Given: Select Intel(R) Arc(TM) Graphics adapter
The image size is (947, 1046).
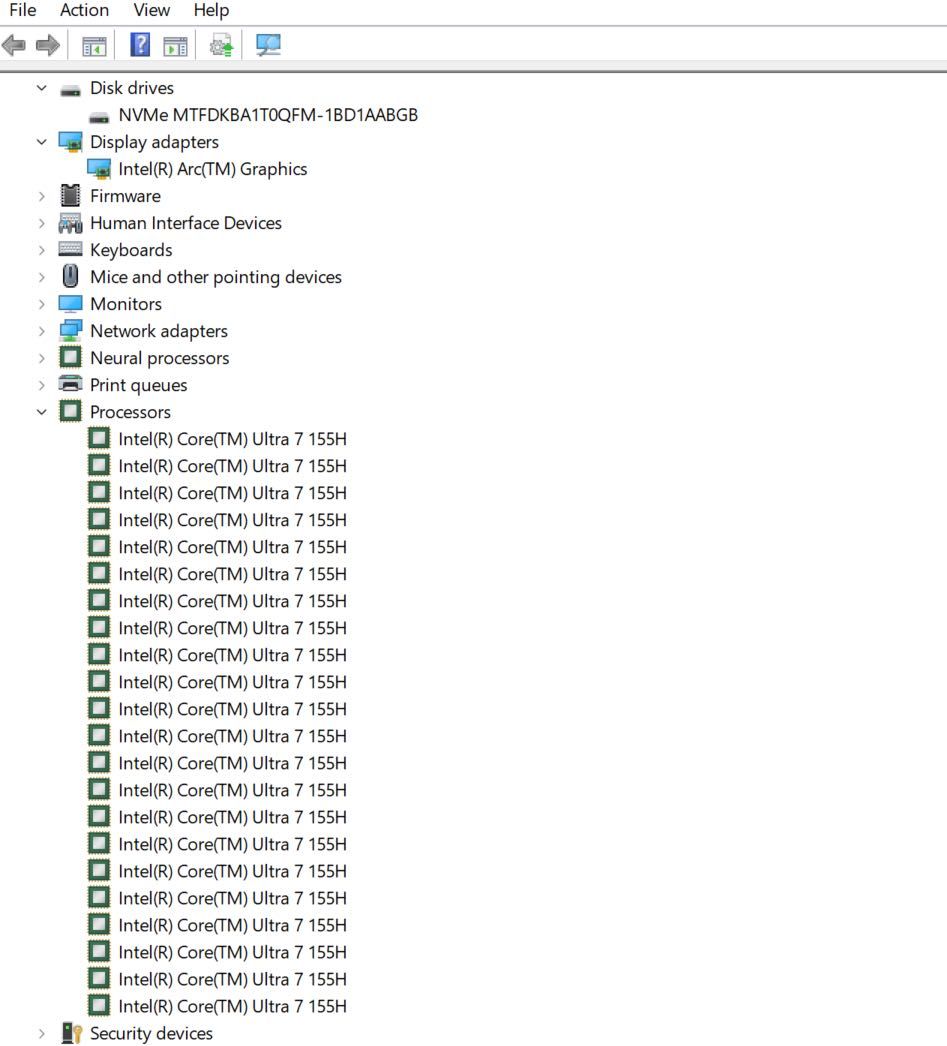Looking at the screenshot, I should pos(213,169).
